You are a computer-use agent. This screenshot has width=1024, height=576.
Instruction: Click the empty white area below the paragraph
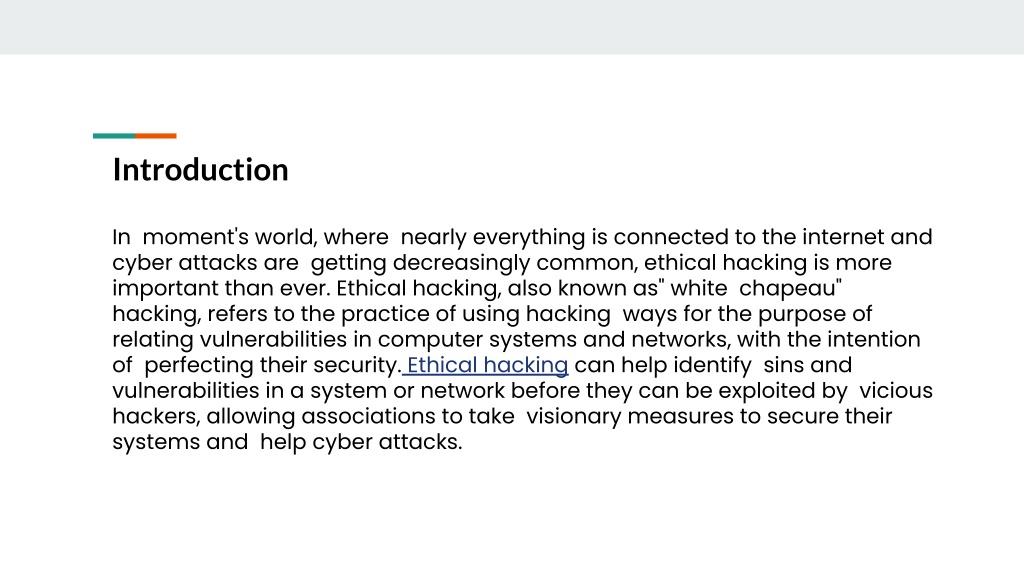pos(512,516)
